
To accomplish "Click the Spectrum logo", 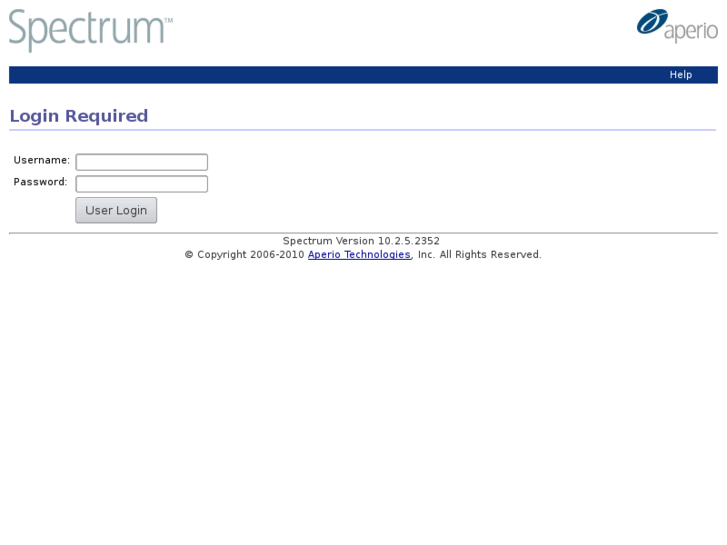I will tap(91, 30).
